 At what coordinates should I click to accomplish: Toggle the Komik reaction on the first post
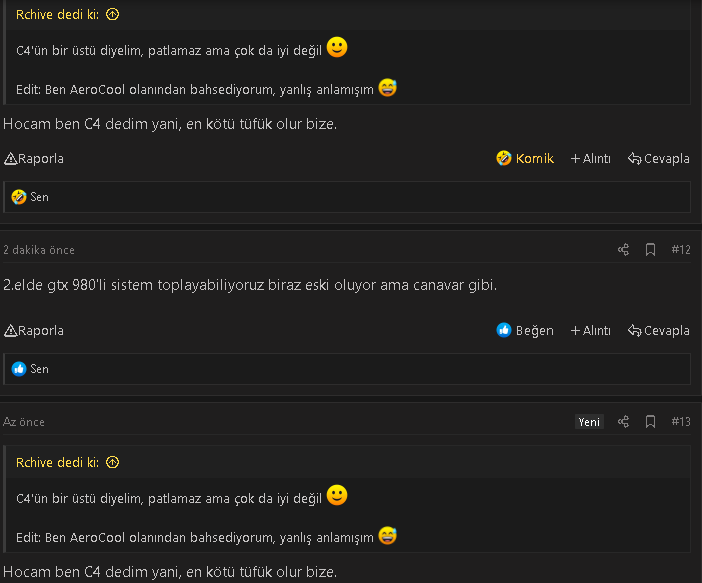(x=525, y=158)
